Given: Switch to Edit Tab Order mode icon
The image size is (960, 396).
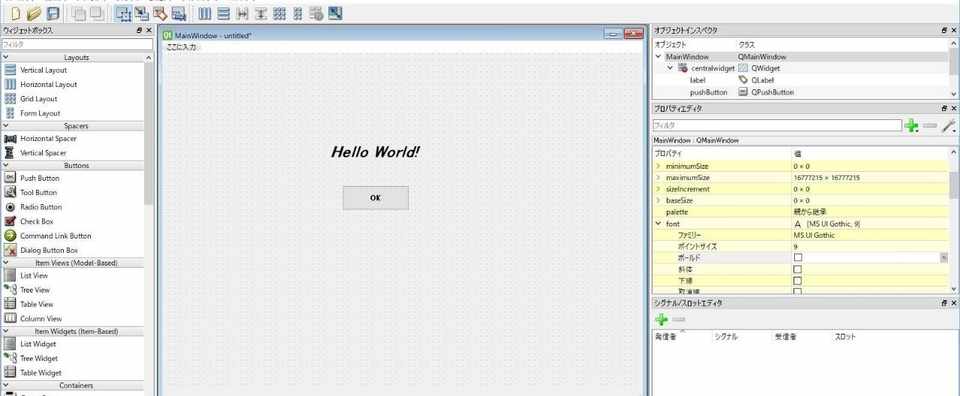Looking at the screenshot, I should click(x=179, y=13).
